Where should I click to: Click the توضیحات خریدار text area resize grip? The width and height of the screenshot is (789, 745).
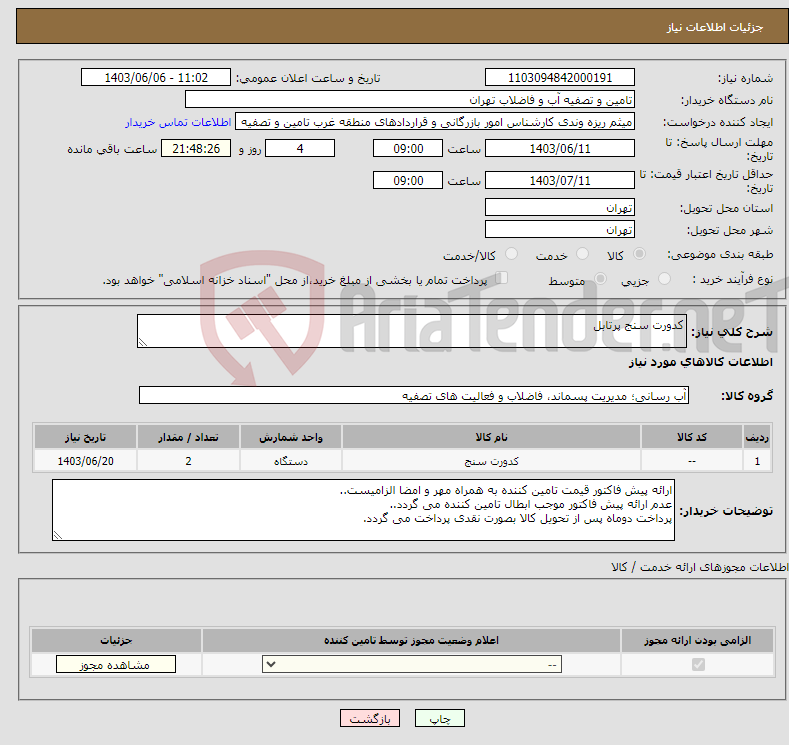[x=58, y=535]
